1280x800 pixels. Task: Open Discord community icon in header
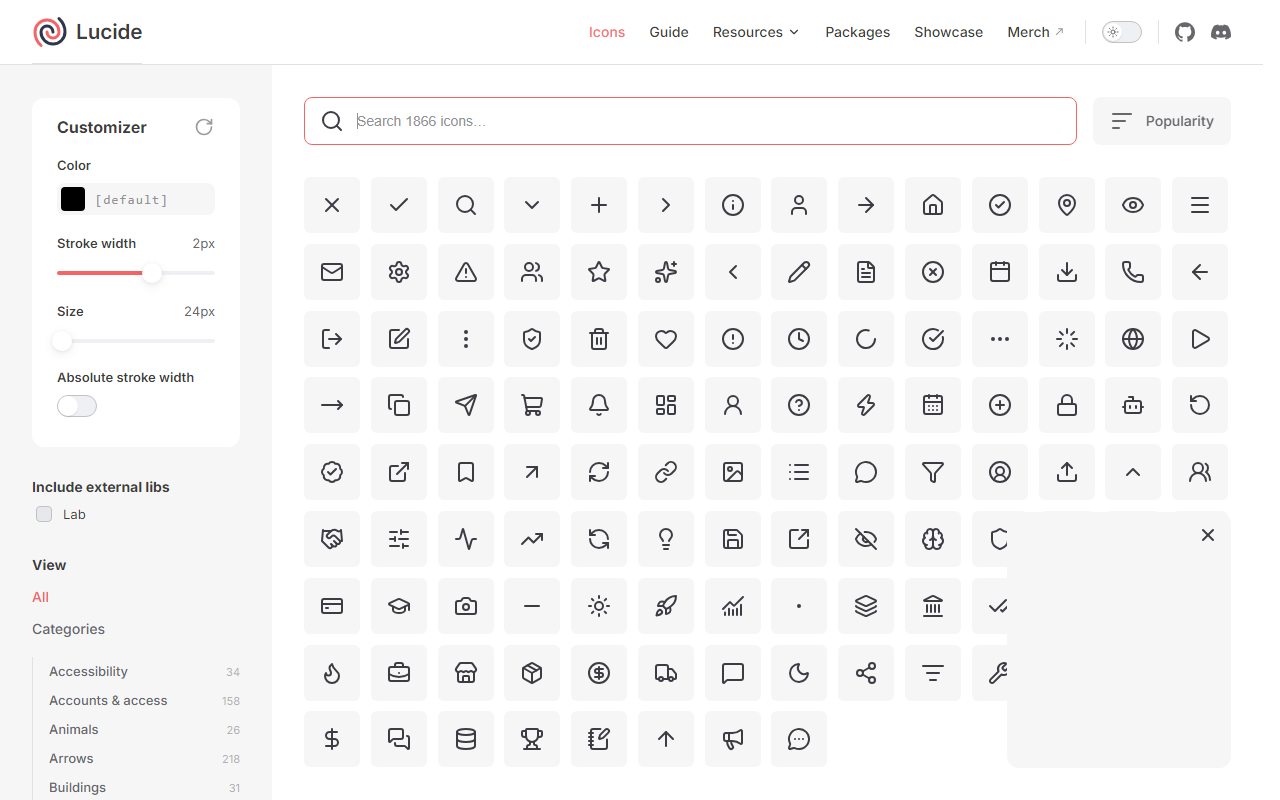tap(1221, 32)
